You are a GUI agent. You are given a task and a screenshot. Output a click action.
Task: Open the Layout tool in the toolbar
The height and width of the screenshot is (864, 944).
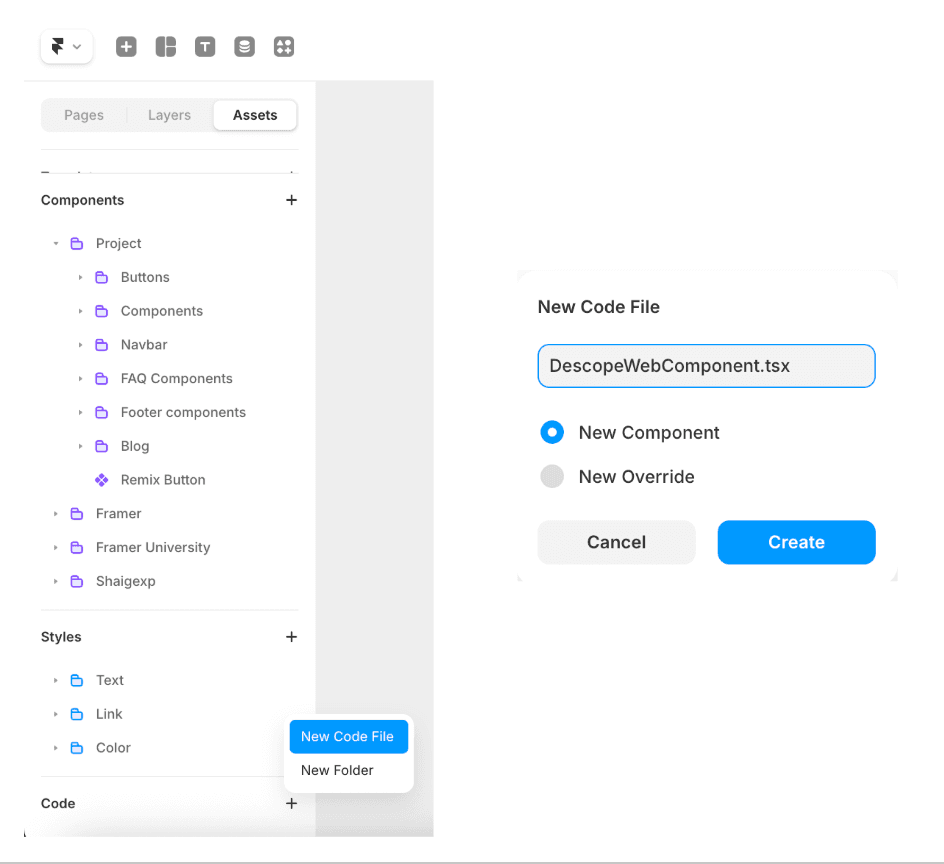click(x=165, y=46)
